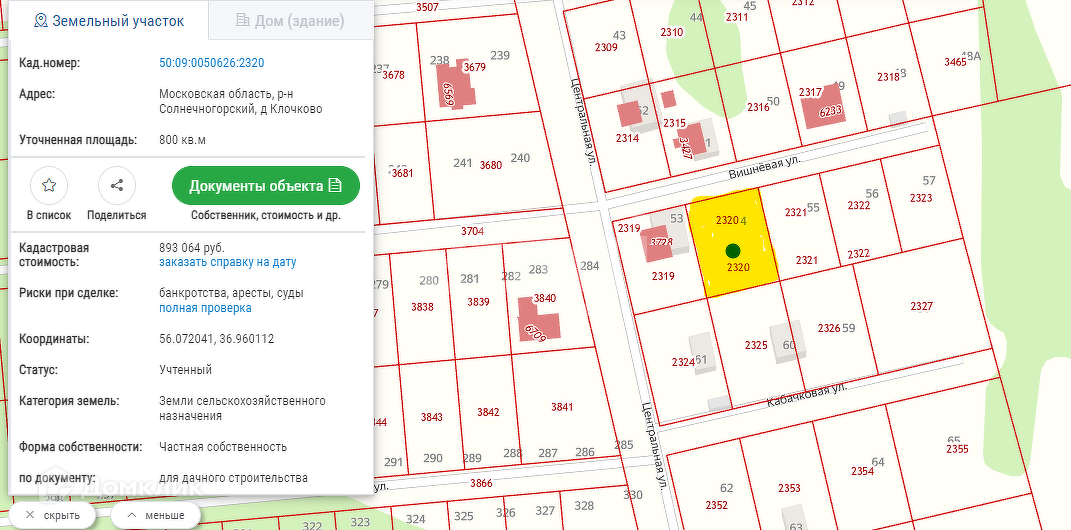Click plot label 3465

tap(955, 62)
